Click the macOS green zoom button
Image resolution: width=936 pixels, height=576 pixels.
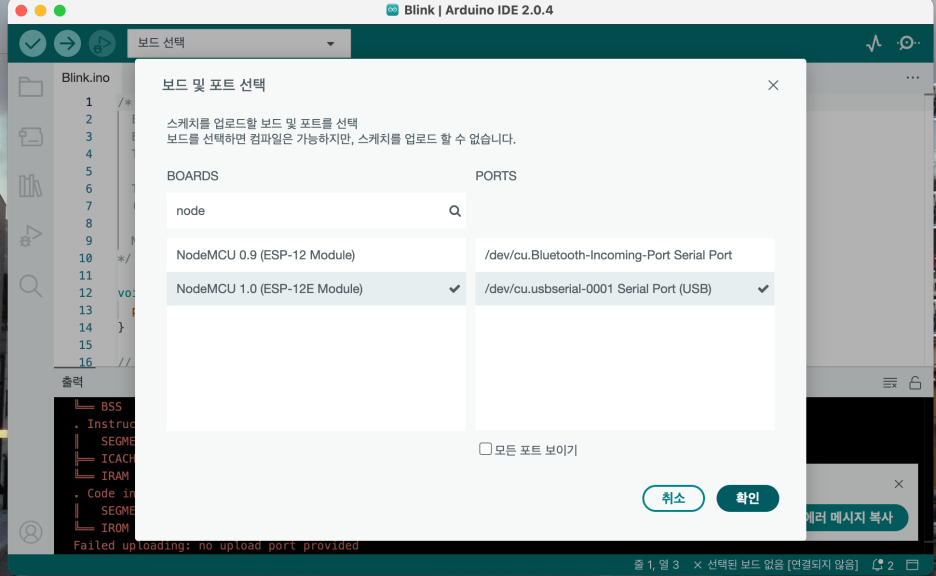coord(60,10)
